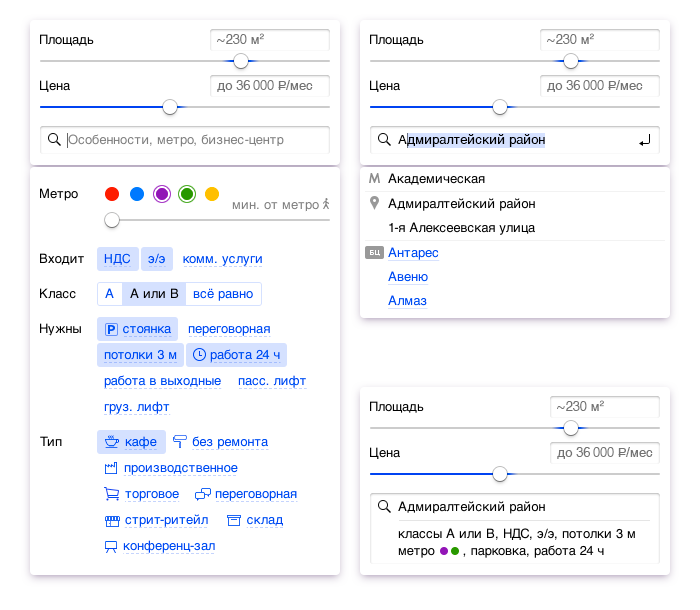The image size is (700, 610).
Task: Choose Академическая metro suggestion from the list
Action: (x=436, y=179)
